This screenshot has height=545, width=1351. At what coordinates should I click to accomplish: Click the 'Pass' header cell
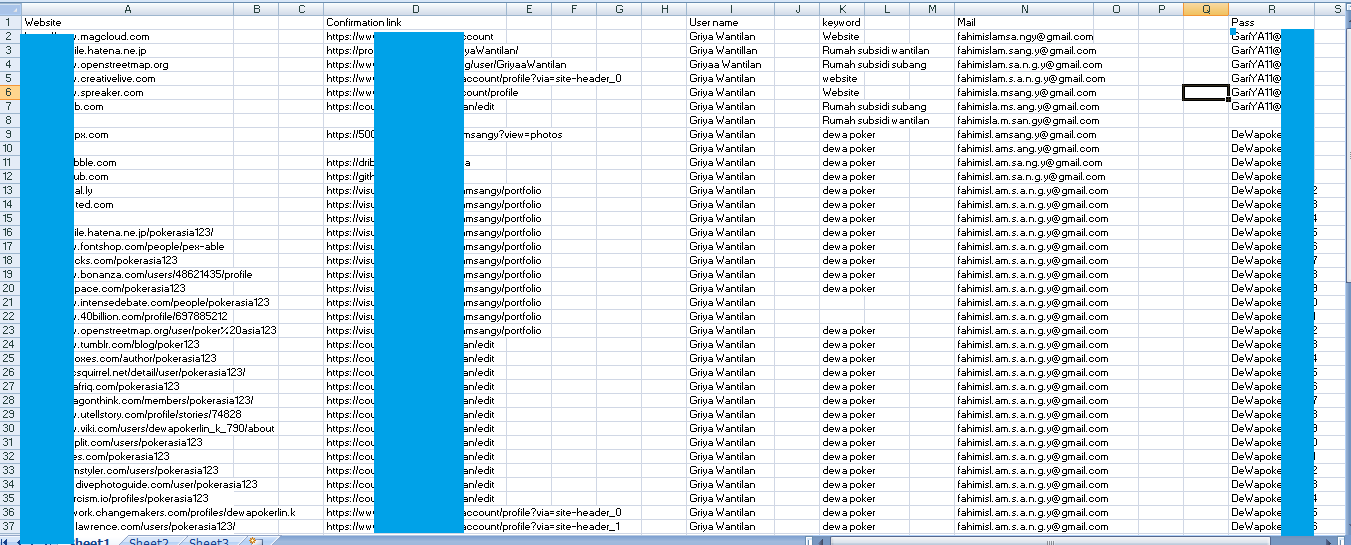[1243, 22]
